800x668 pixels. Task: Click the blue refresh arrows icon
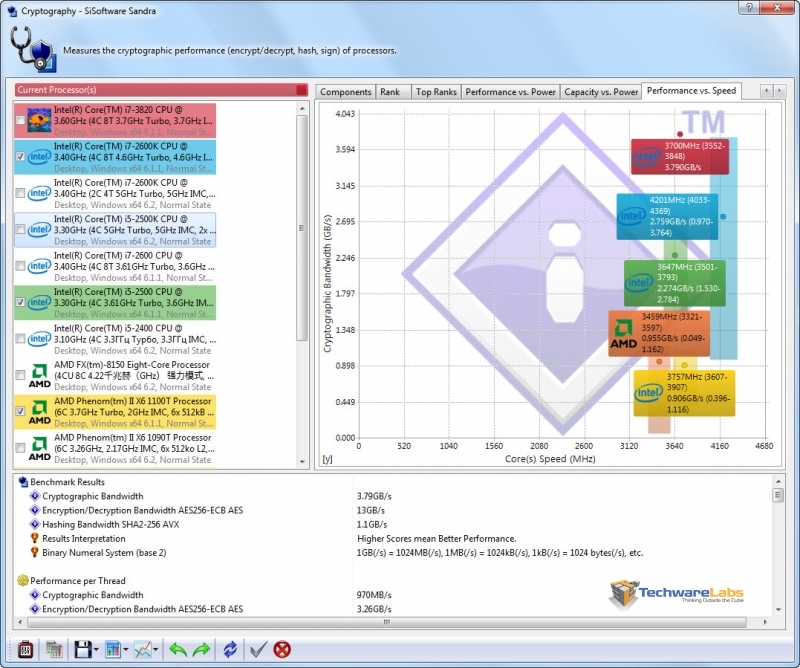[x=230, y=649]
